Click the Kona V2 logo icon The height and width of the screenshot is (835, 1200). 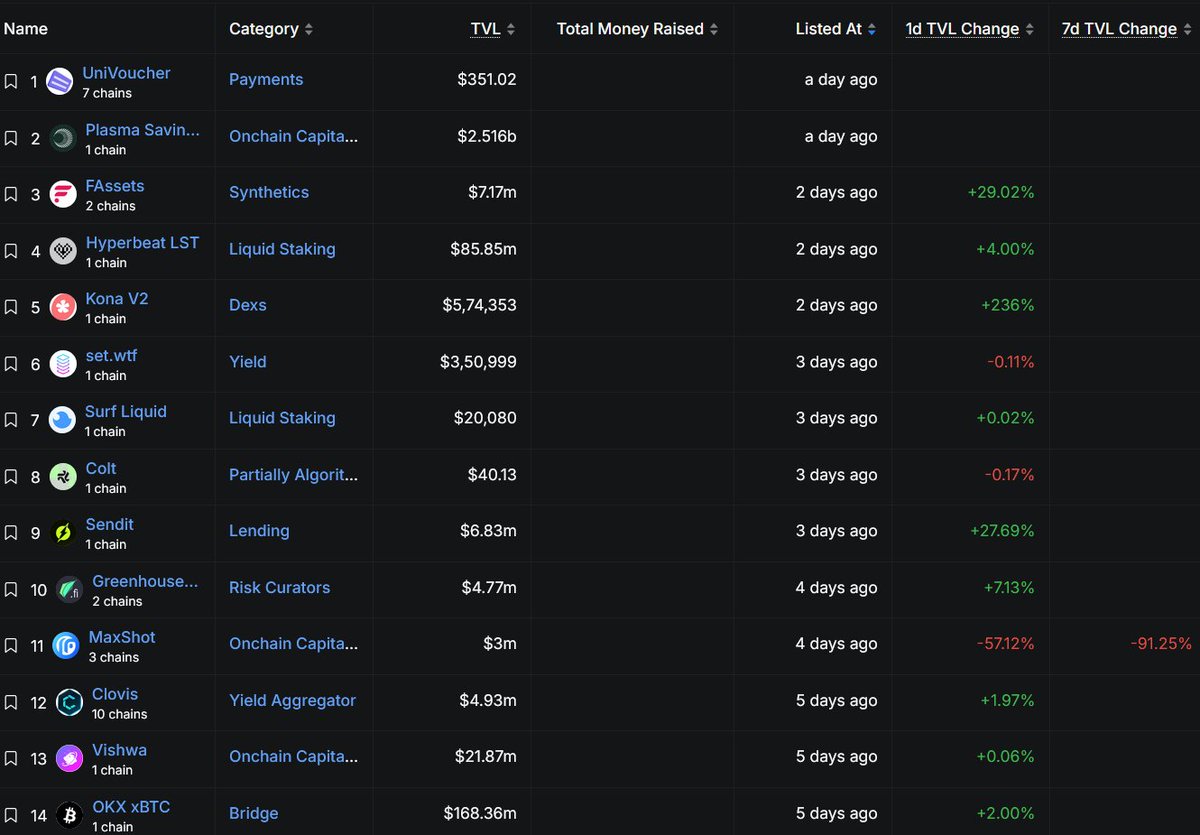(x=63, y=308)
